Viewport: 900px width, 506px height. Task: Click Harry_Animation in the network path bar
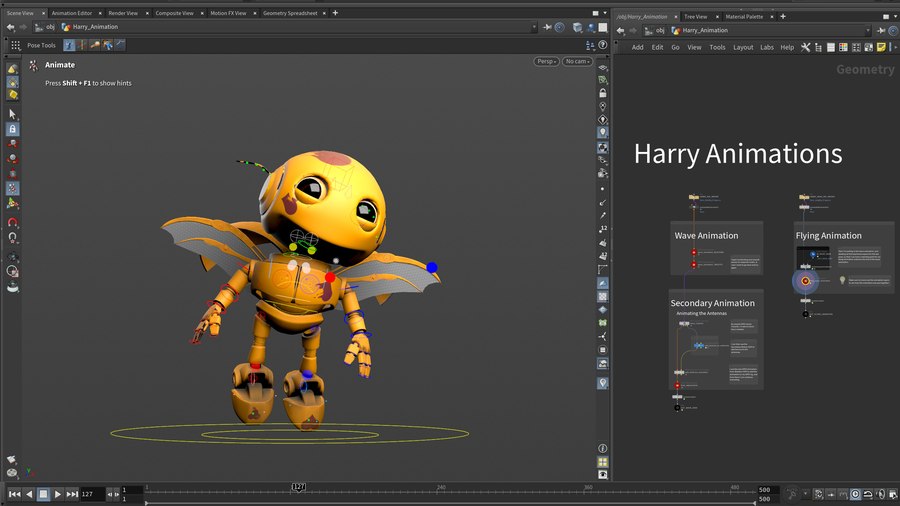(705, 30)
